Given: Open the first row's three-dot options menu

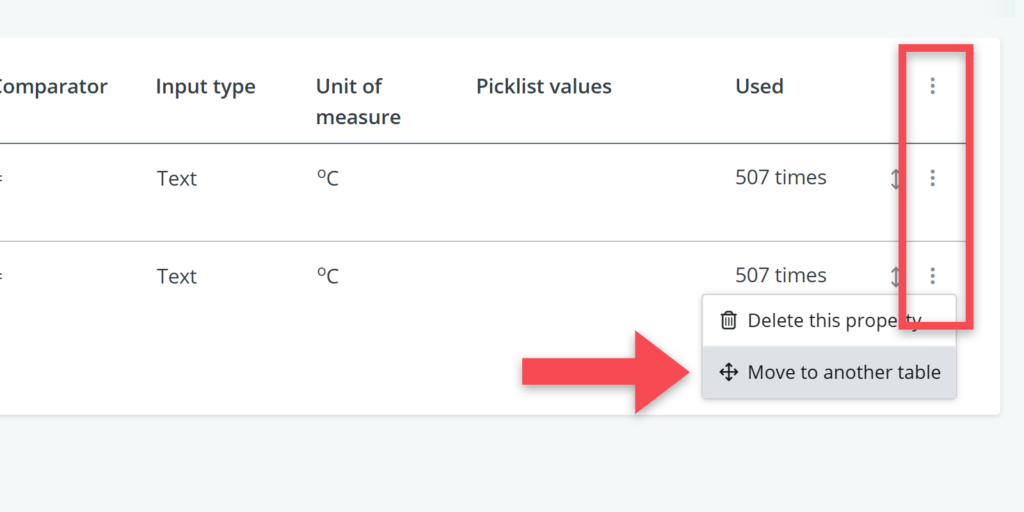Looking at the screenshot, I should tap(932, 178).
